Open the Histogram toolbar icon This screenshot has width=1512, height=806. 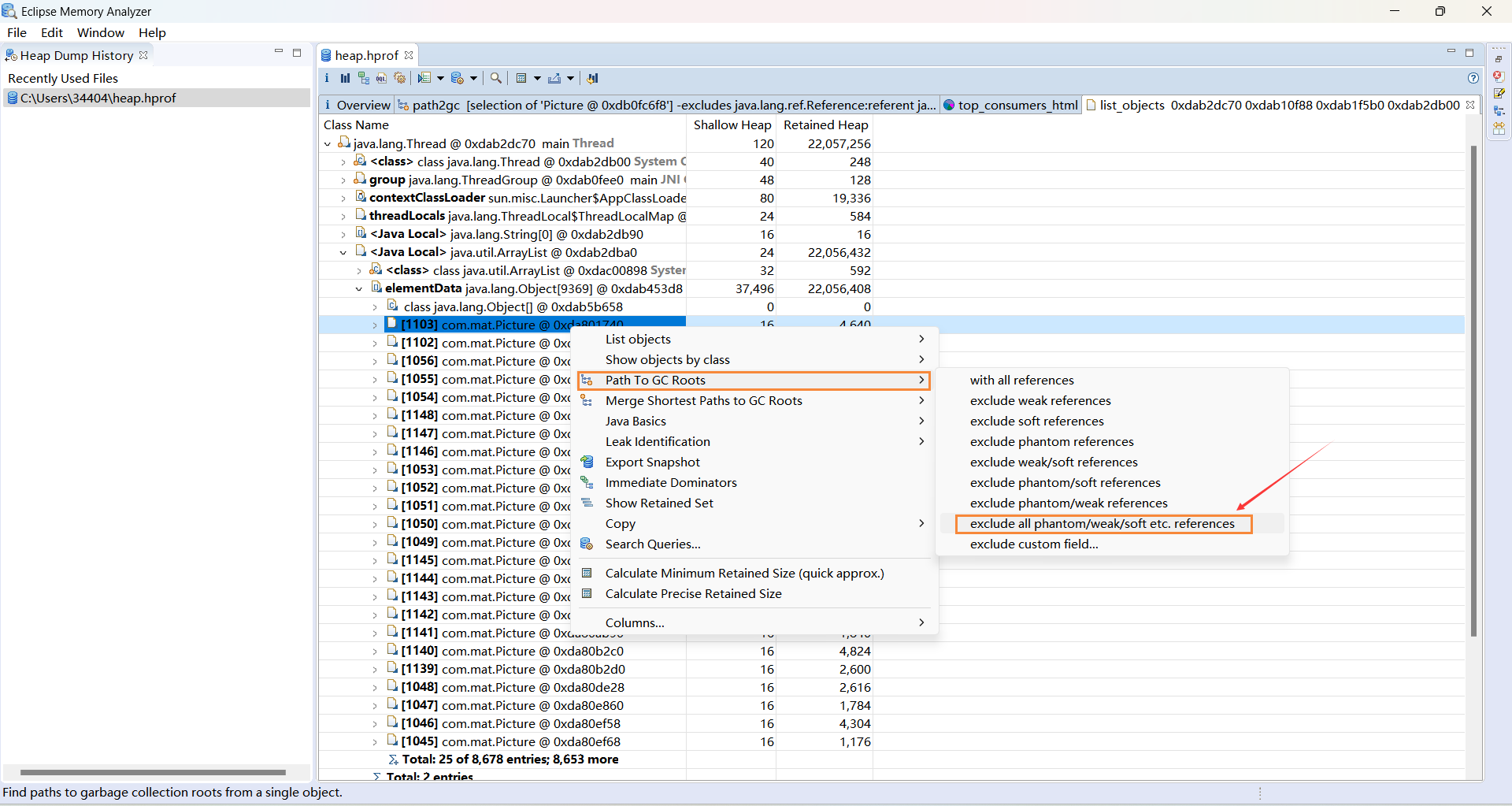click(x=345, y=78)
